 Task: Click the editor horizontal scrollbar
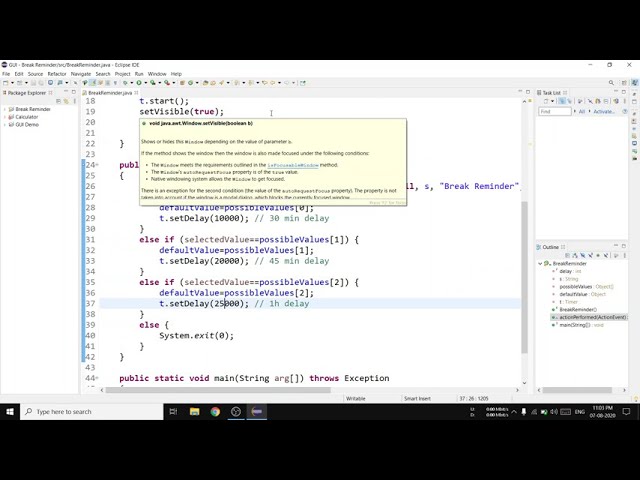tap(218, 390)
